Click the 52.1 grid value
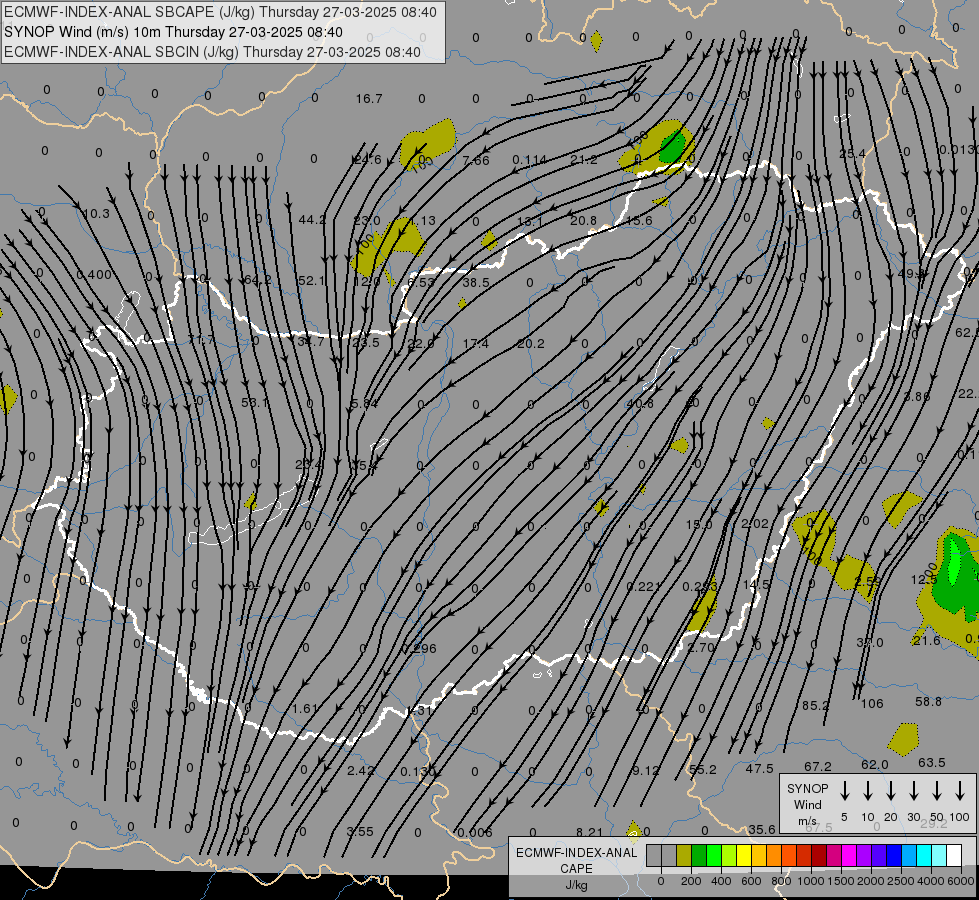 312,280
